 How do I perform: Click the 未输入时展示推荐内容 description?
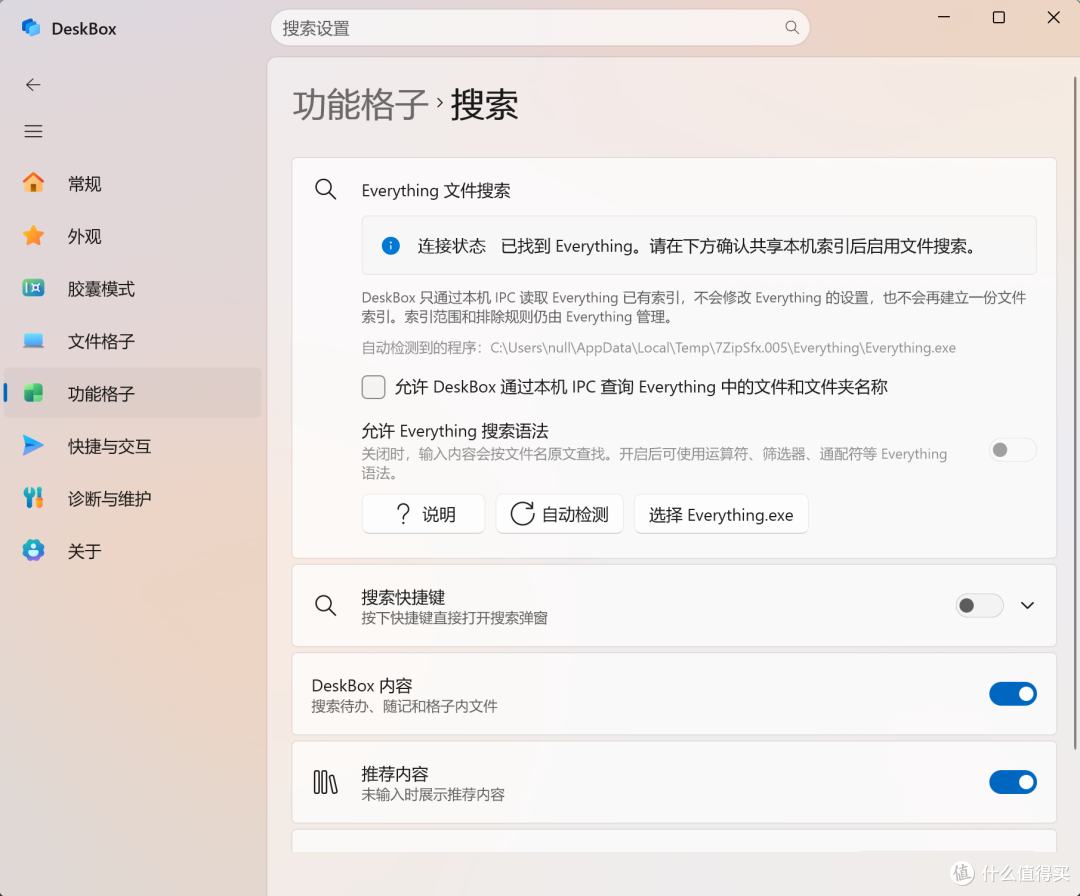[x=433, y=795]
